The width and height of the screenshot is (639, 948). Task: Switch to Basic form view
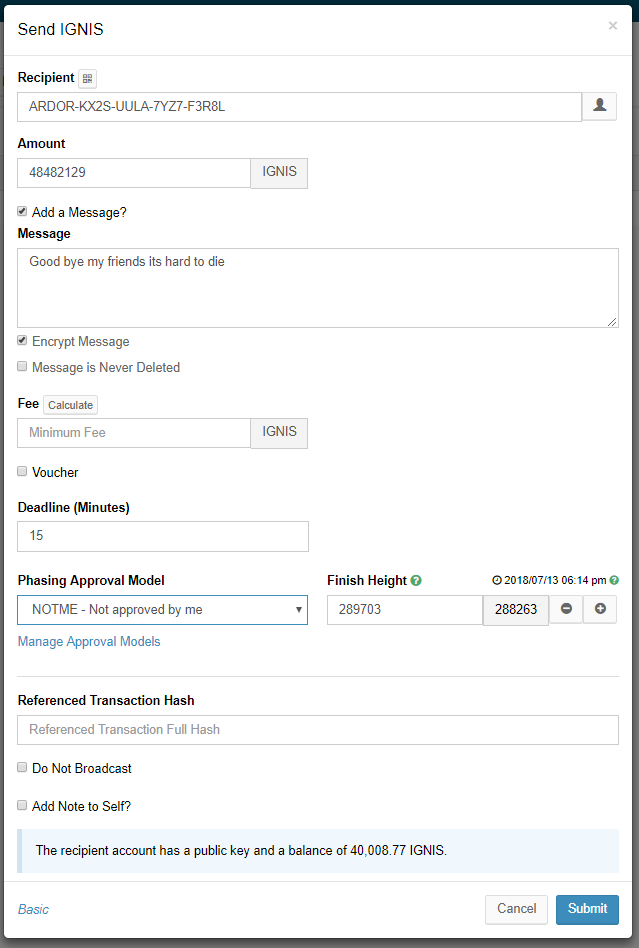(x=33, y=909)
